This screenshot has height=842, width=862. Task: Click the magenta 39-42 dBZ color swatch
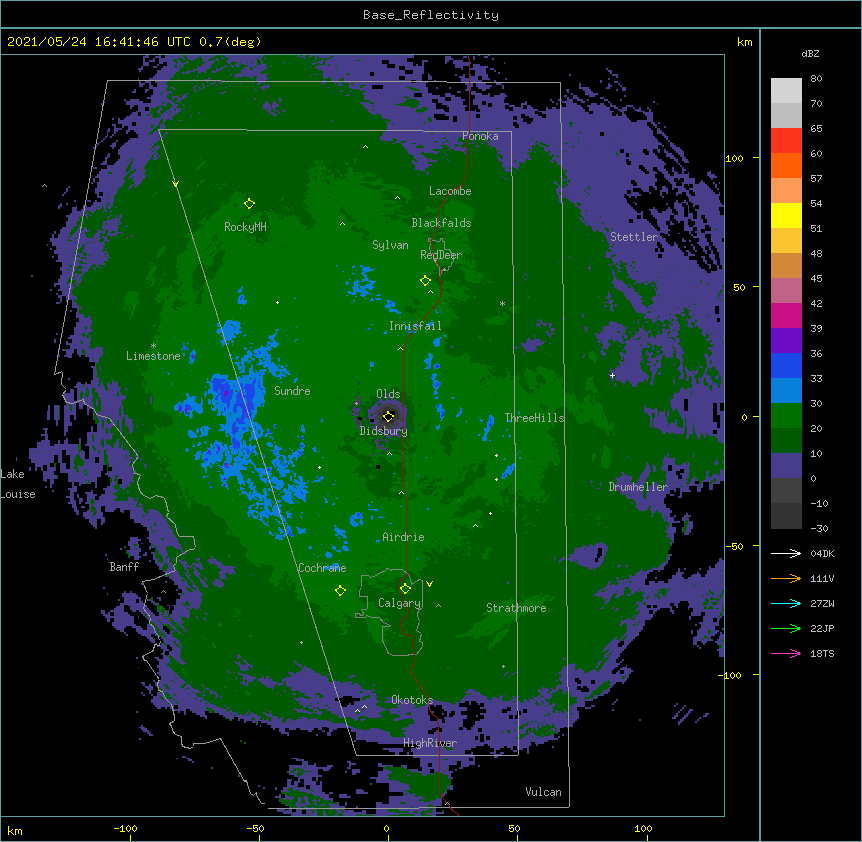coord(786,315)
